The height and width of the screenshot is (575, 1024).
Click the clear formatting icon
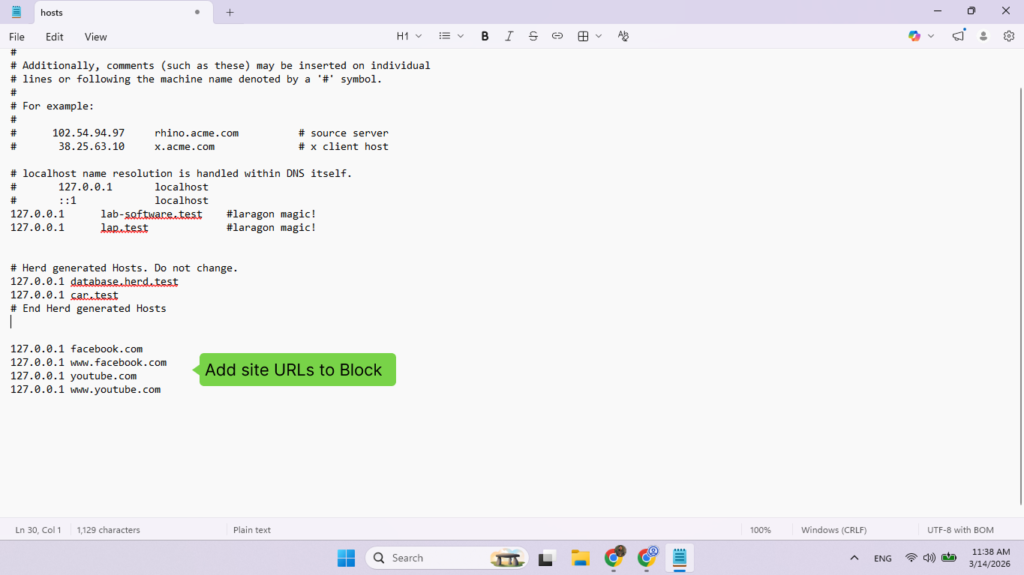point(623,36)
